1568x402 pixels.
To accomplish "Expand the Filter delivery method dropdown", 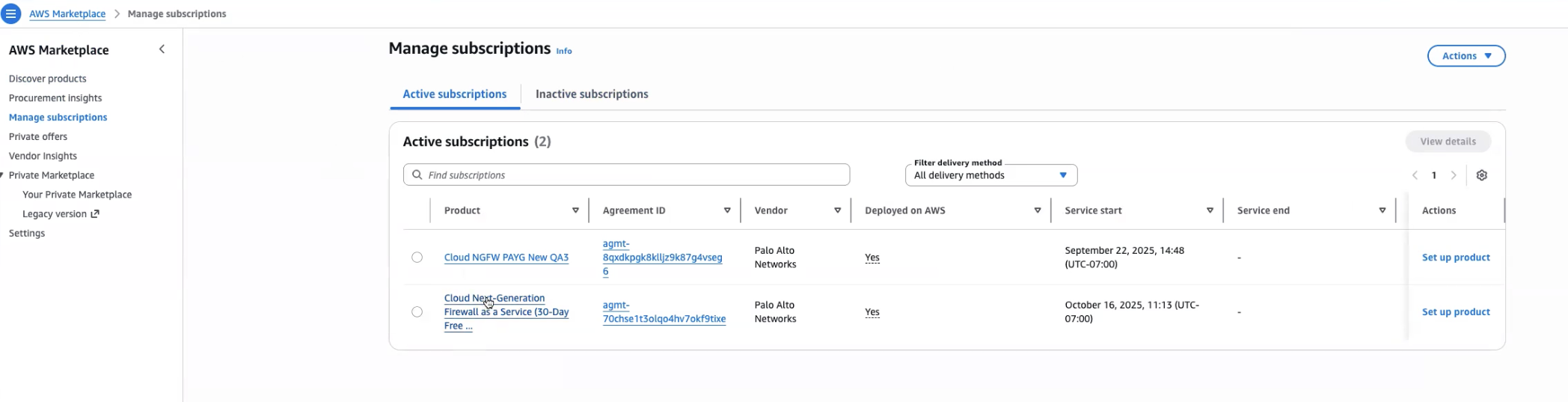I will point(990,175).
